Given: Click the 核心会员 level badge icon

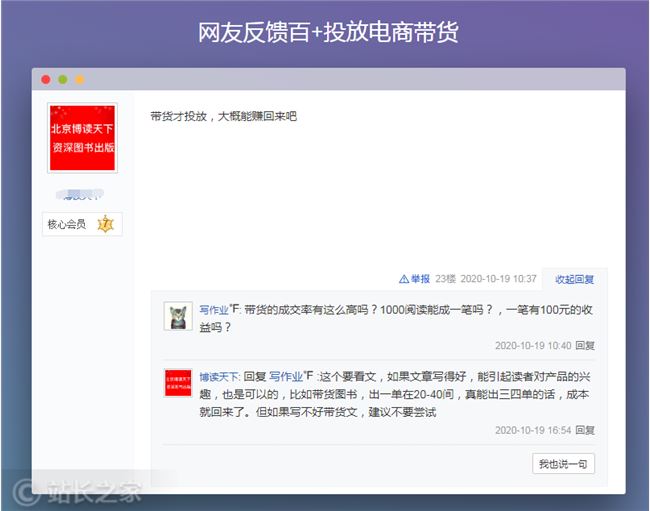Looking at the screenshot, I should coord(105,224).
